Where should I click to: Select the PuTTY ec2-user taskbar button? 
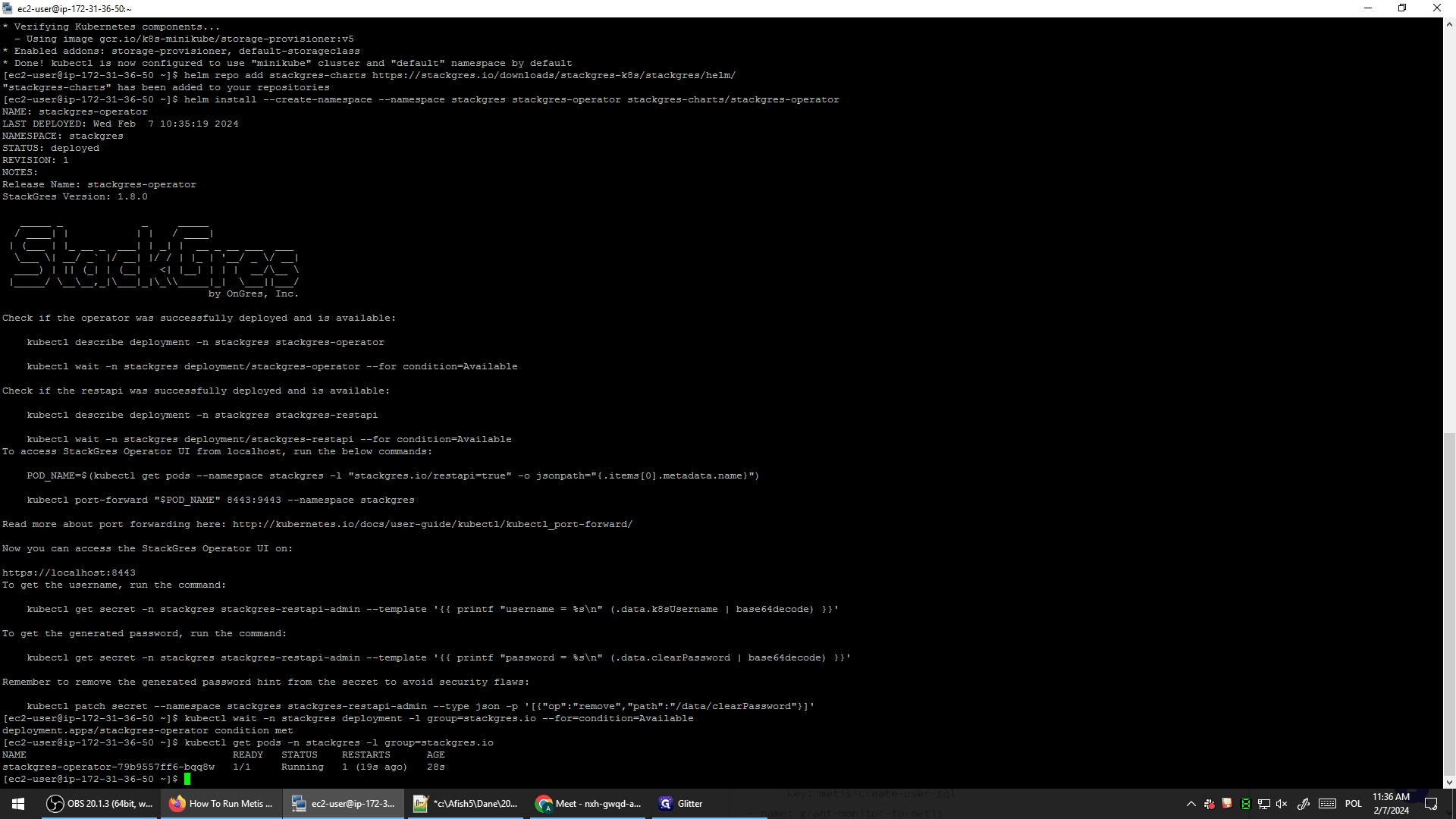[x=343, y=804]
